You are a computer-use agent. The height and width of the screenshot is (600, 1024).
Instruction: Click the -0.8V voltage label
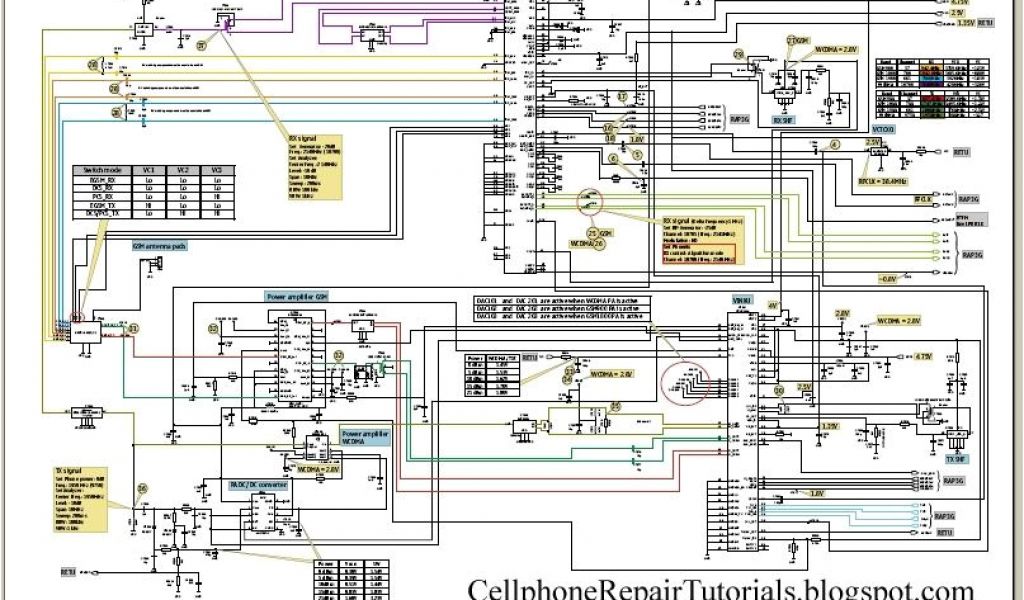click(888, 277)
